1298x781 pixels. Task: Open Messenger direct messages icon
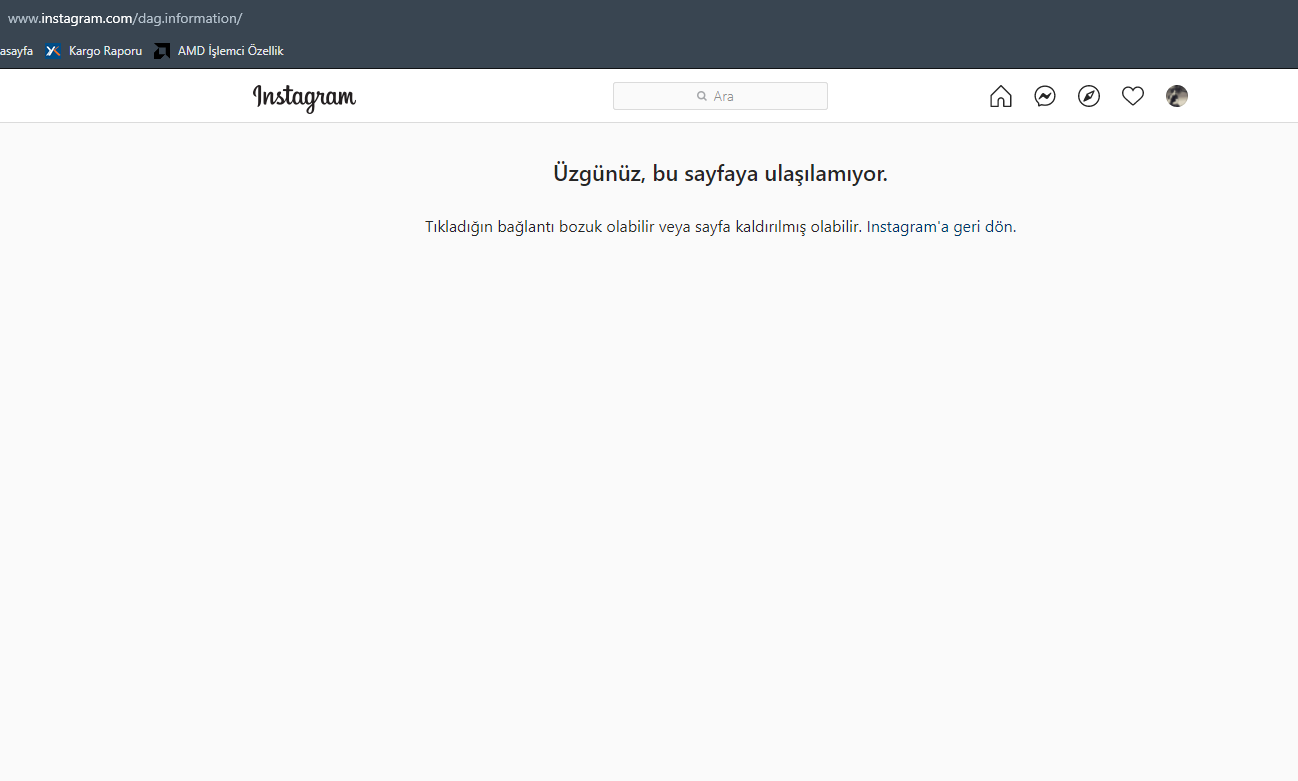click(1045, 96)
